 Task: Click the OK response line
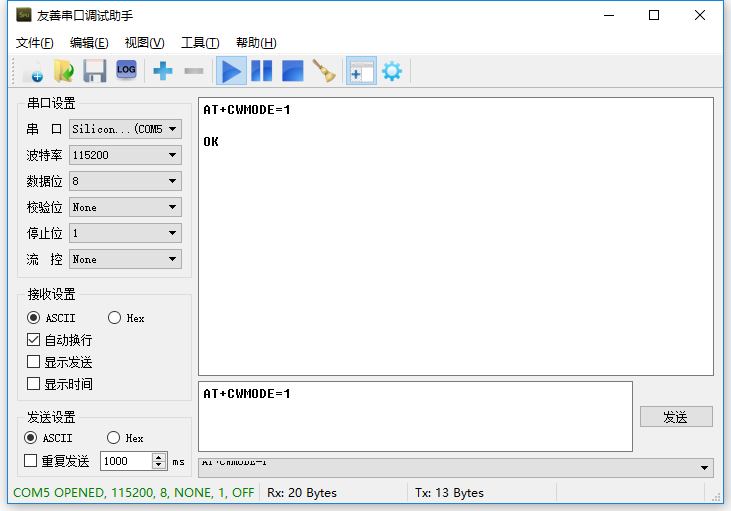tap(211, 142)
